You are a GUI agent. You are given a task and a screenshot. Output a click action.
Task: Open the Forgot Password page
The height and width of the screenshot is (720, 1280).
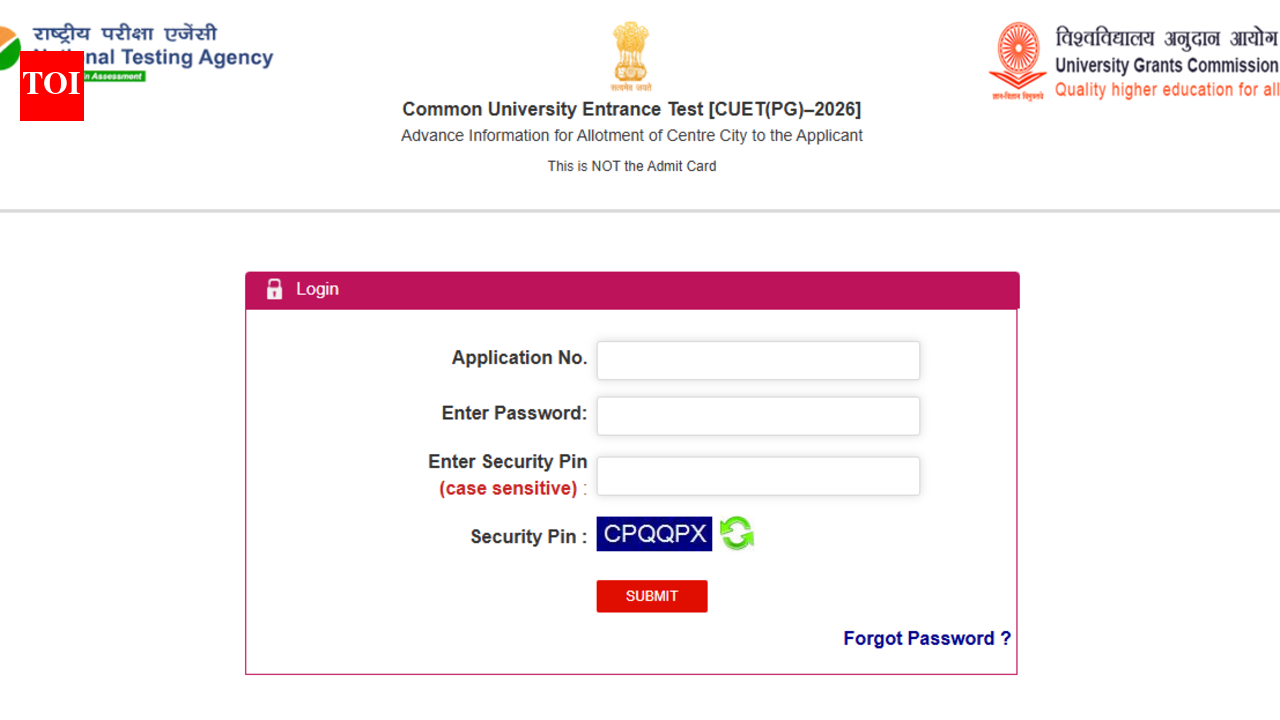coord(926,638)
